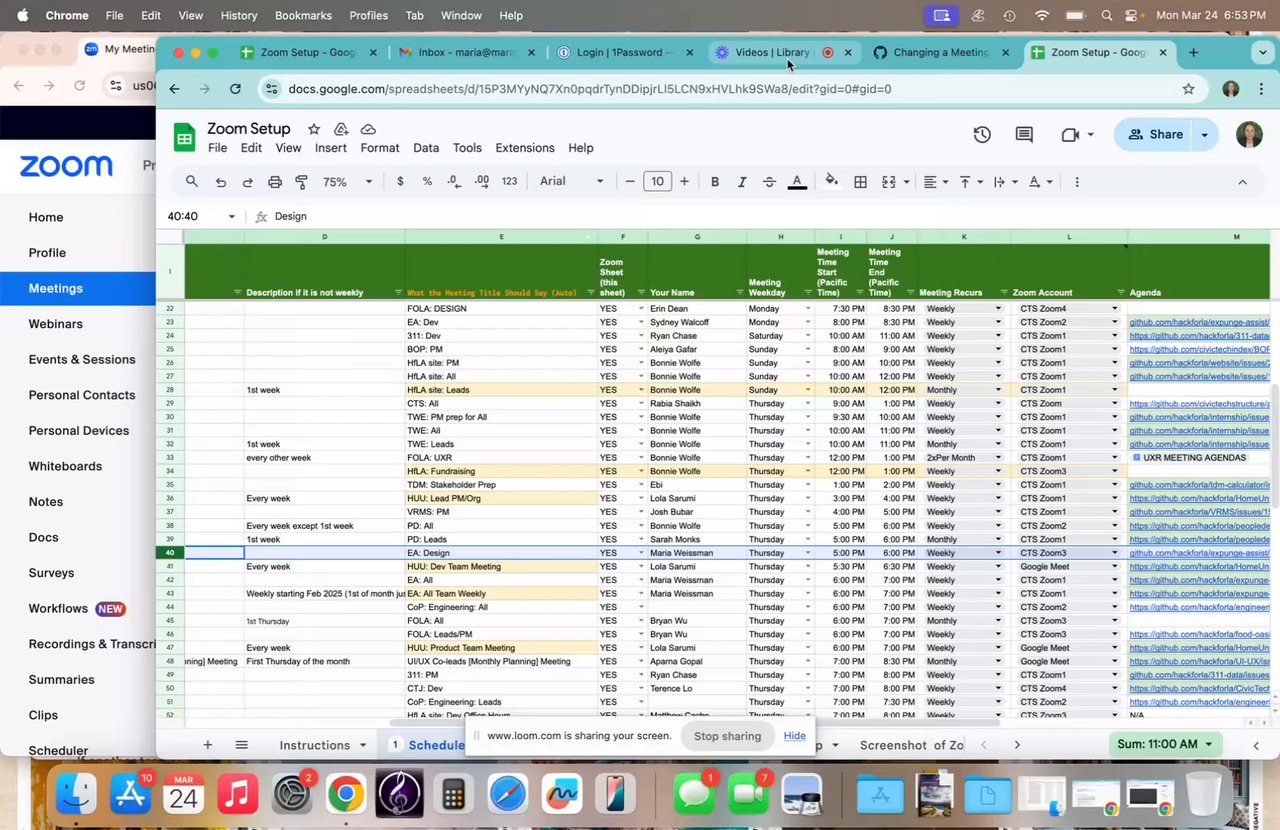This screenshot has width=1280, height=830.
Task: Open the horizontal align dropdown
Action: click(936, 182)
